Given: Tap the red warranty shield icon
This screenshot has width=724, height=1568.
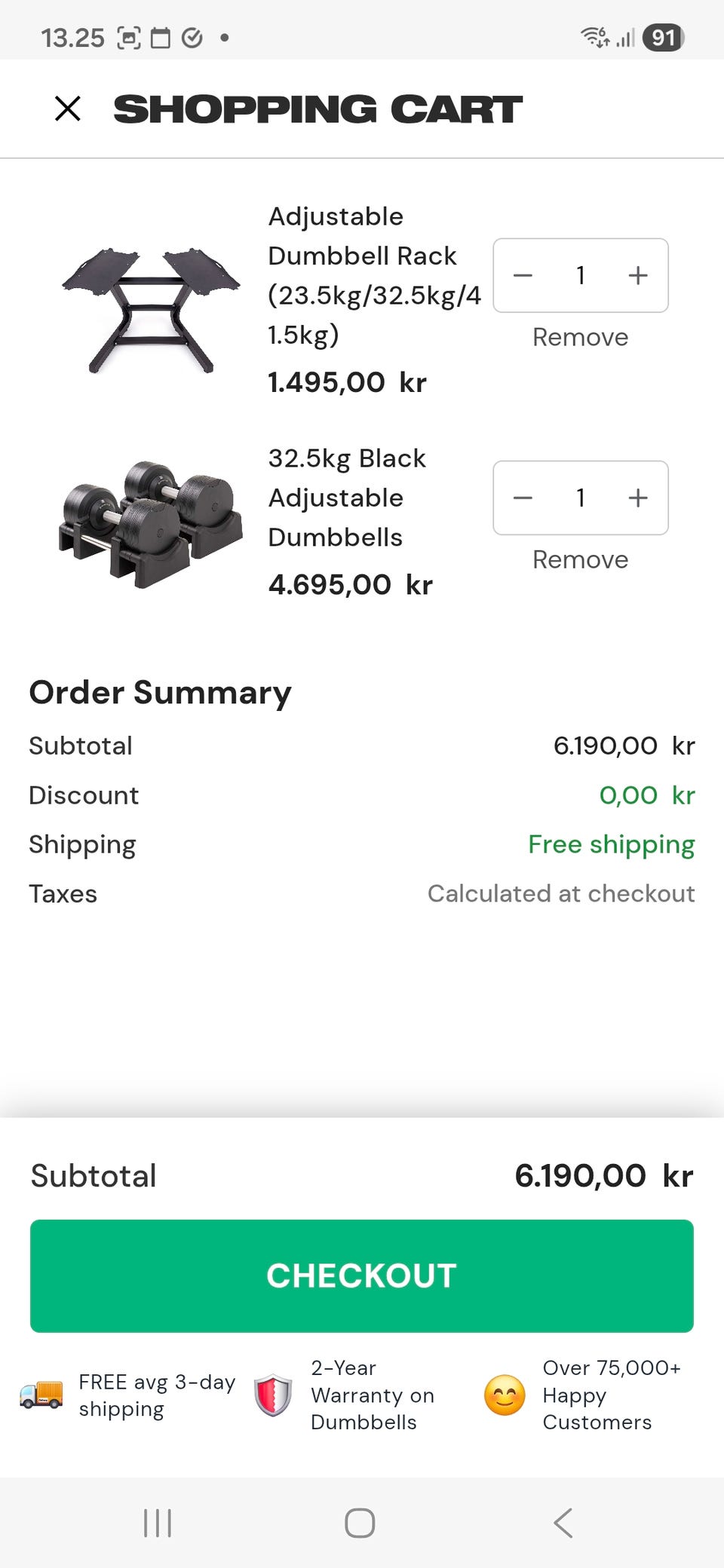Looking at the screenshot, I should click(273, 1395).
